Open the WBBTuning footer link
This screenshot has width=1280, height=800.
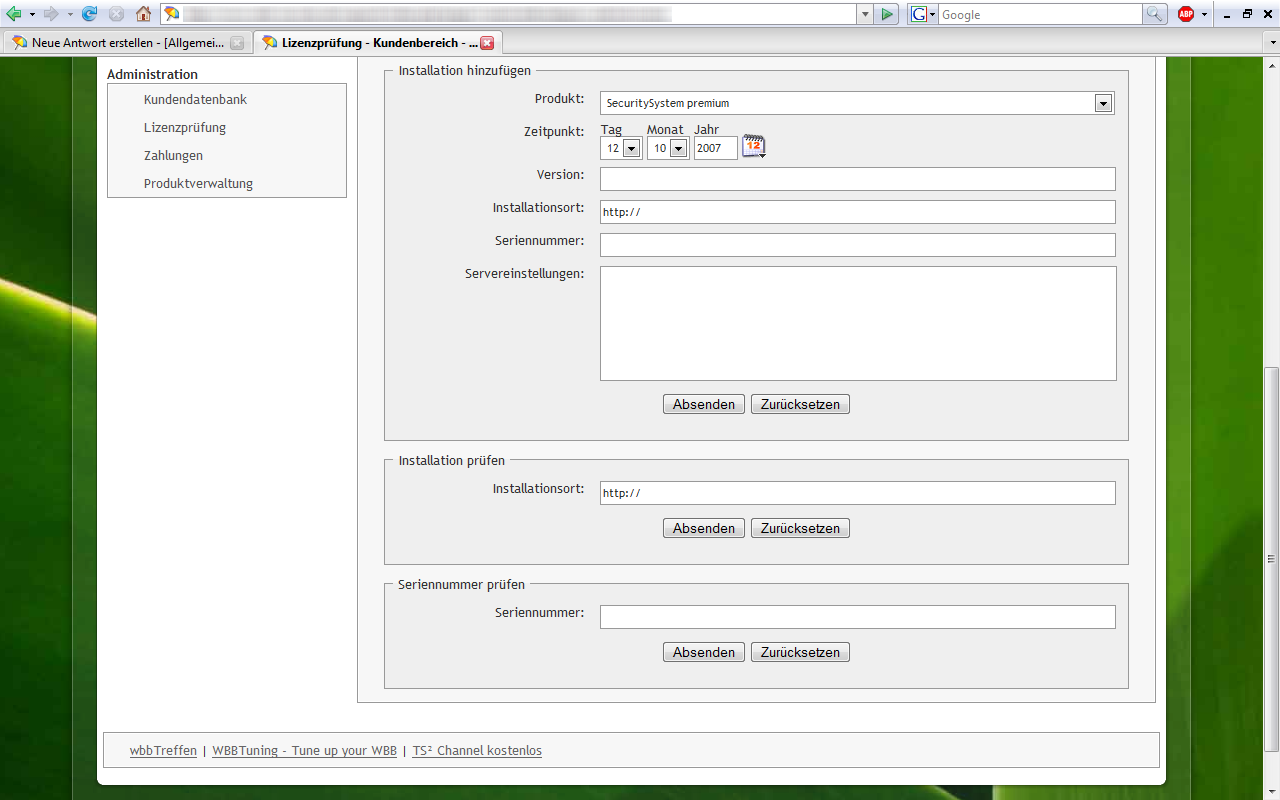[304, 751]
